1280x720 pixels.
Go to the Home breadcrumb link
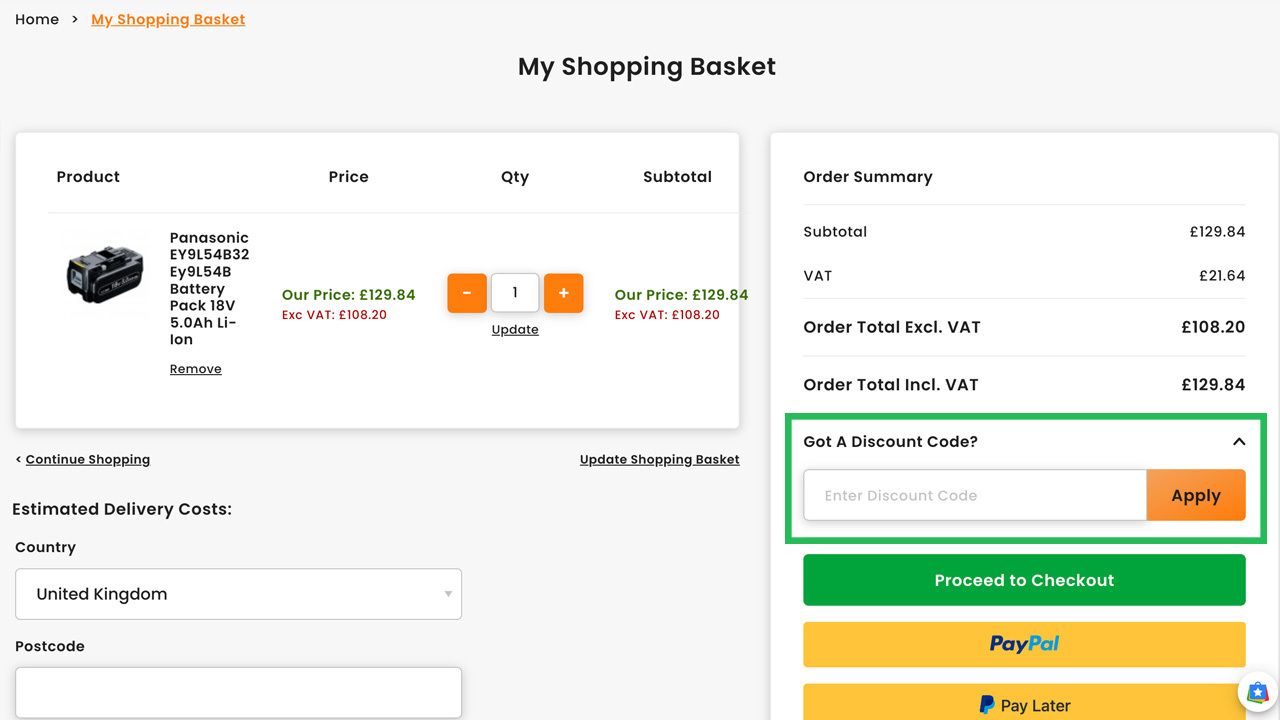[37, 19]
